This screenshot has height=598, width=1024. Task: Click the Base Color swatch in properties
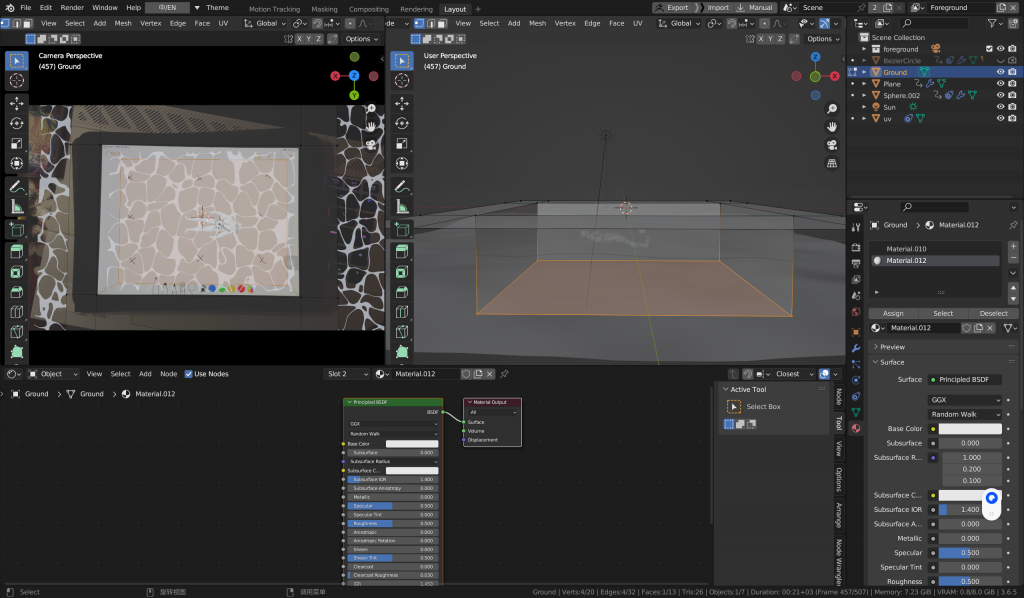(970, 429)
